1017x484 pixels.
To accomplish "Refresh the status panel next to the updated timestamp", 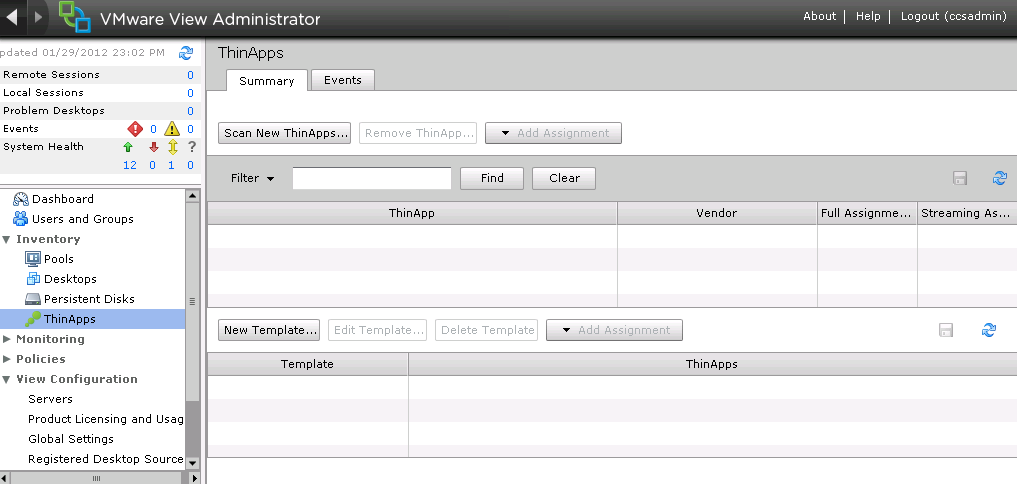I will click(186, 53).
